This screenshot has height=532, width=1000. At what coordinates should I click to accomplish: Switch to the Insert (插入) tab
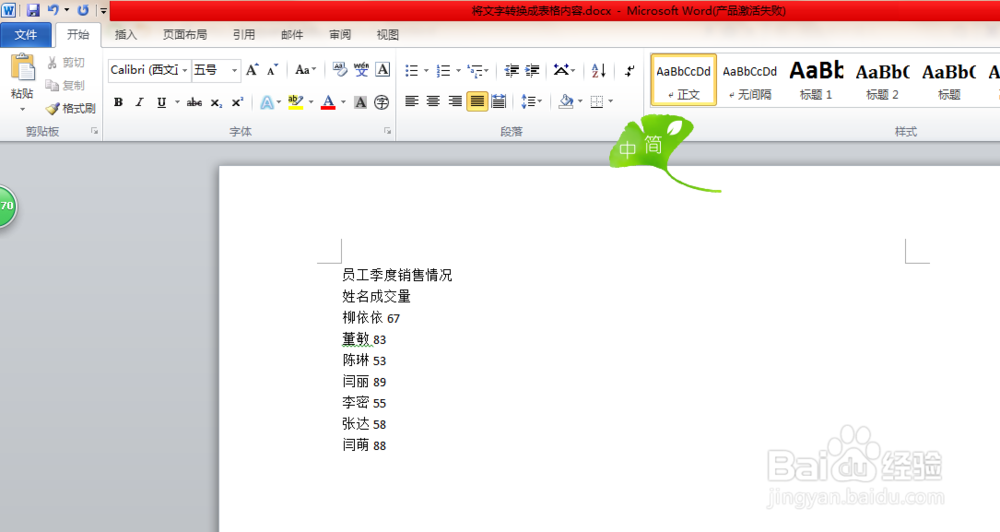(x=126, y=34)
